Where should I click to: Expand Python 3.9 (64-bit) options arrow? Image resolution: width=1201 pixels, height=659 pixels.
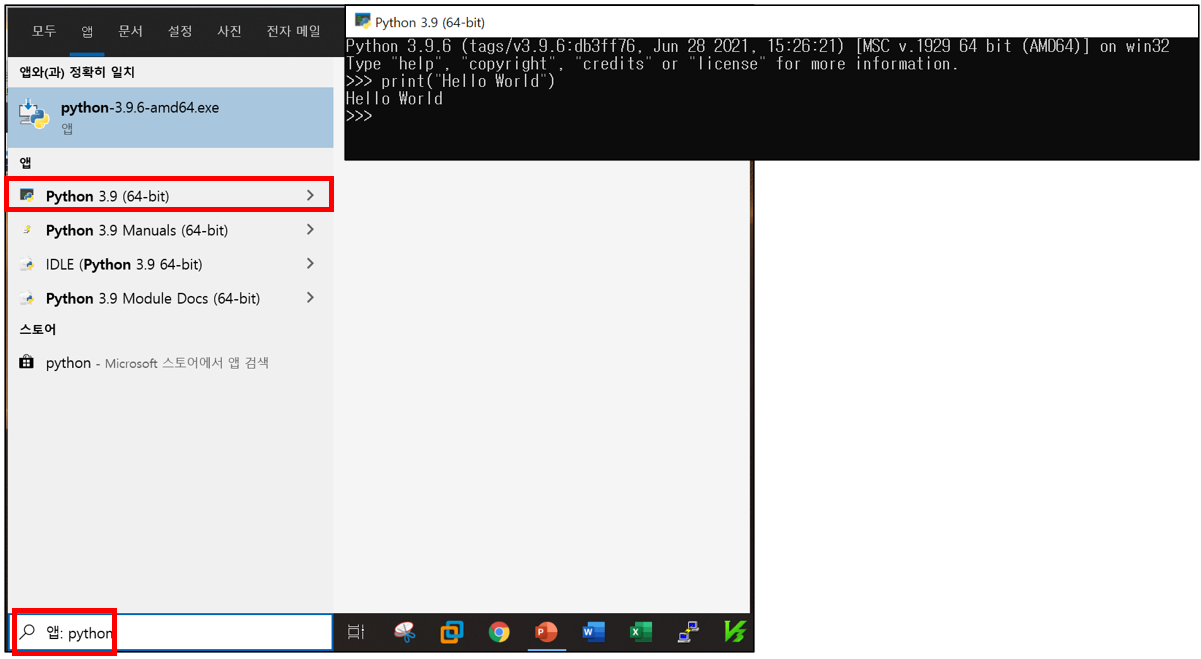[x=310, y=196]
